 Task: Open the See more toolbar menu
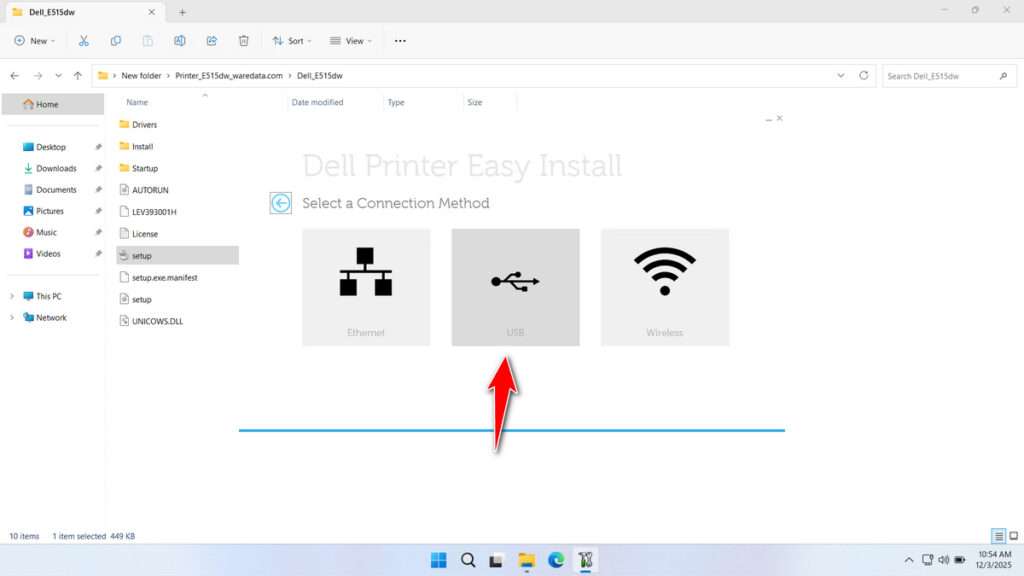[x=399, y=40]
